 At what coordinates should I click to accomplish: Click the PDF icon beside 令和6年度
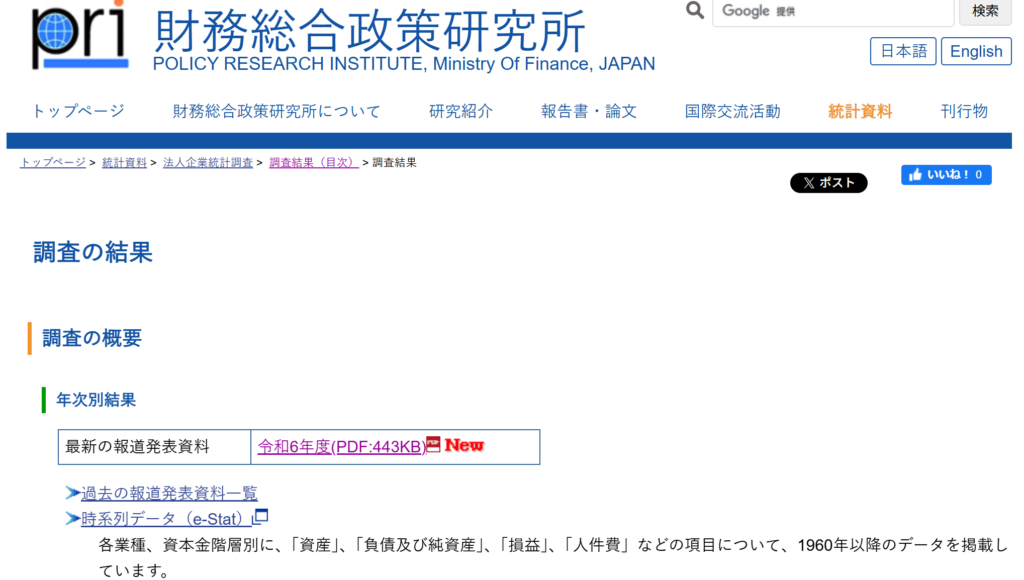[x=434, y=445]
